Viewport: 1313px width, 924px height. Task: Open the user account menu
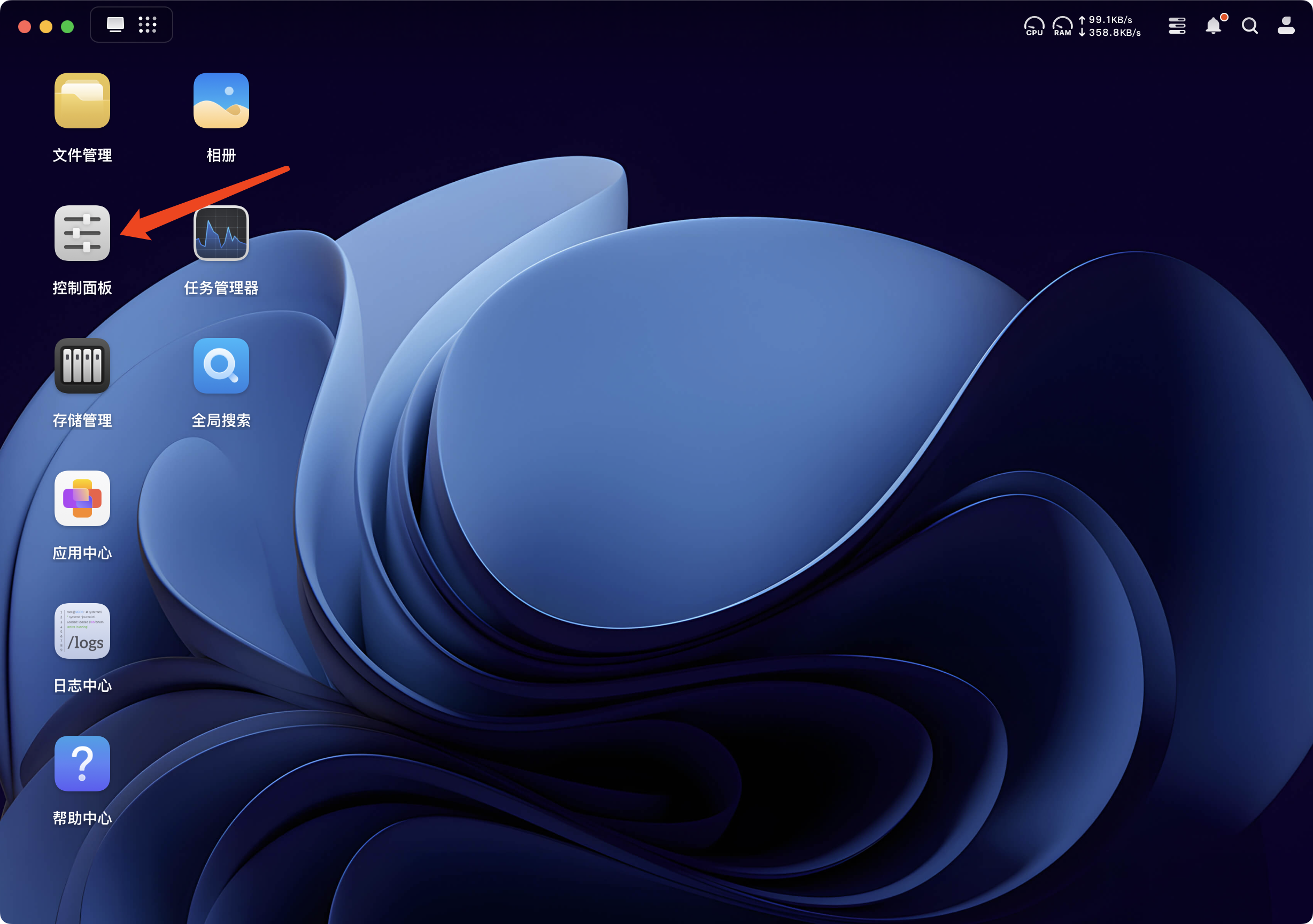point(1286,26)
